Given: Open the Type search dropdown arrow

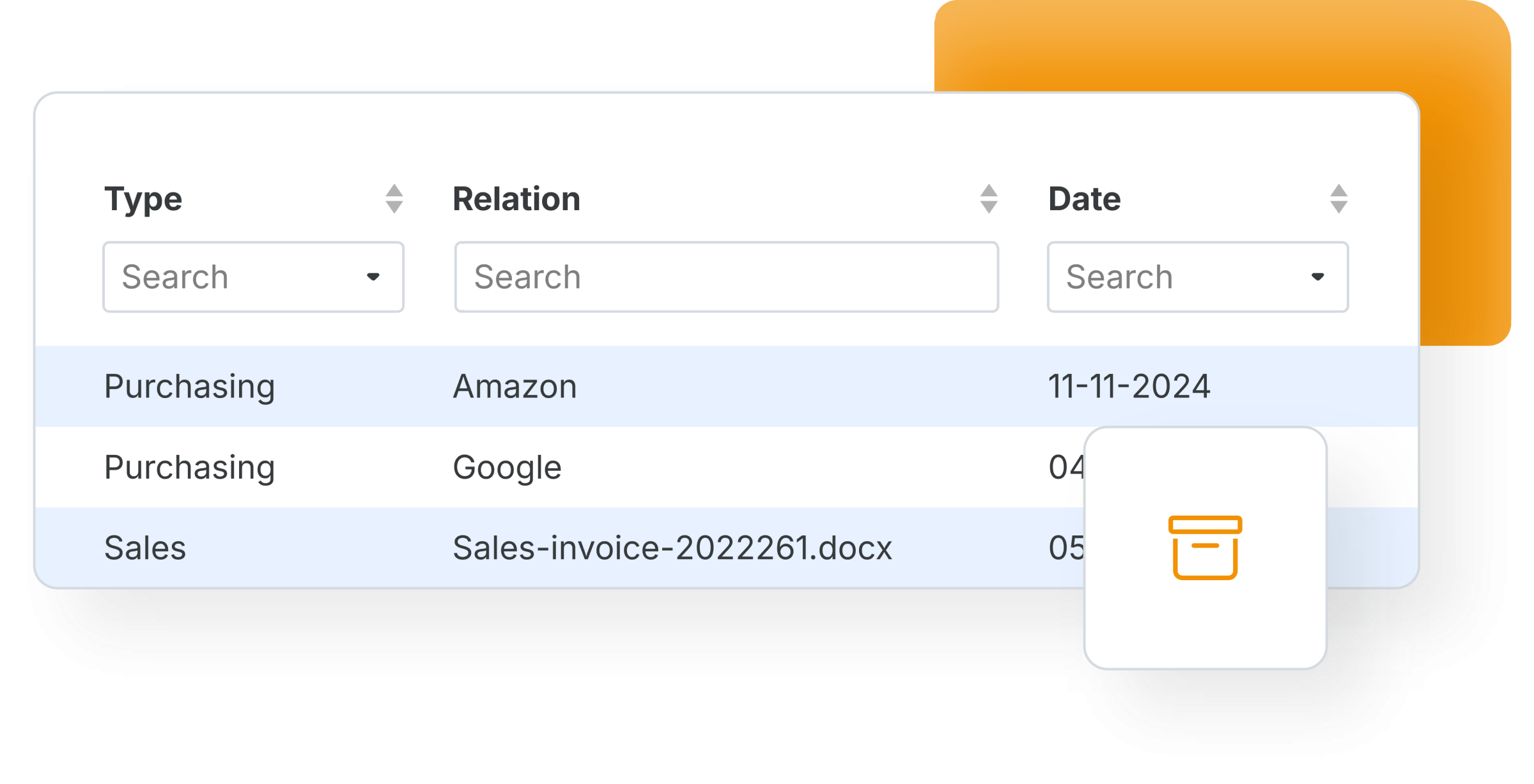Looking at the screenshot, I should click(373, 277).
